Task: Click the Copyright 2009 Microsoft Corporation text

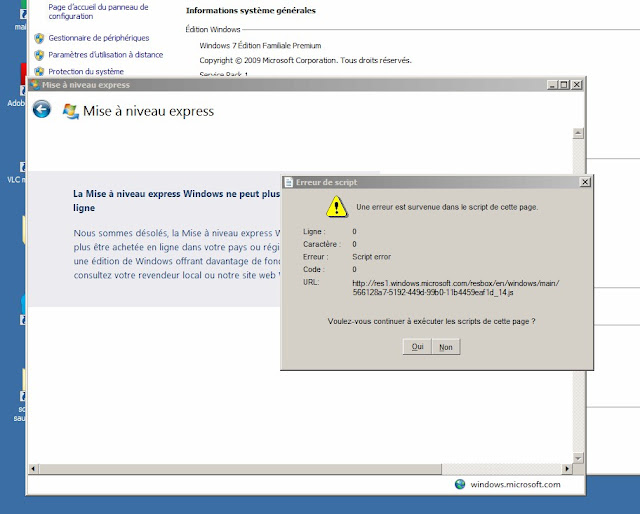Action: (305, 60)
